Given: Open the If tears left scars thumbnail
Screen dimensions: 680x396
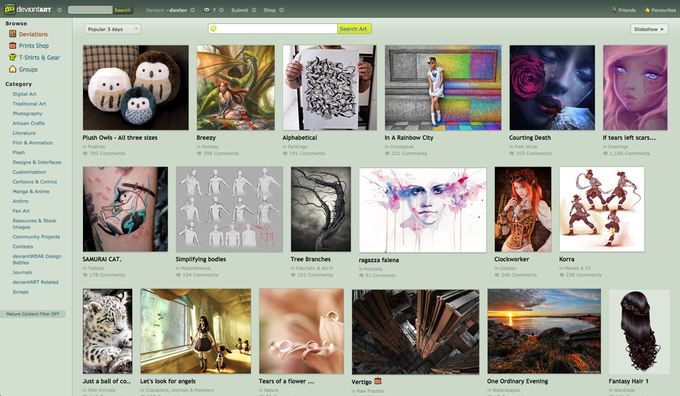Looking at the screenshot, I should click(x=635, y=88).
